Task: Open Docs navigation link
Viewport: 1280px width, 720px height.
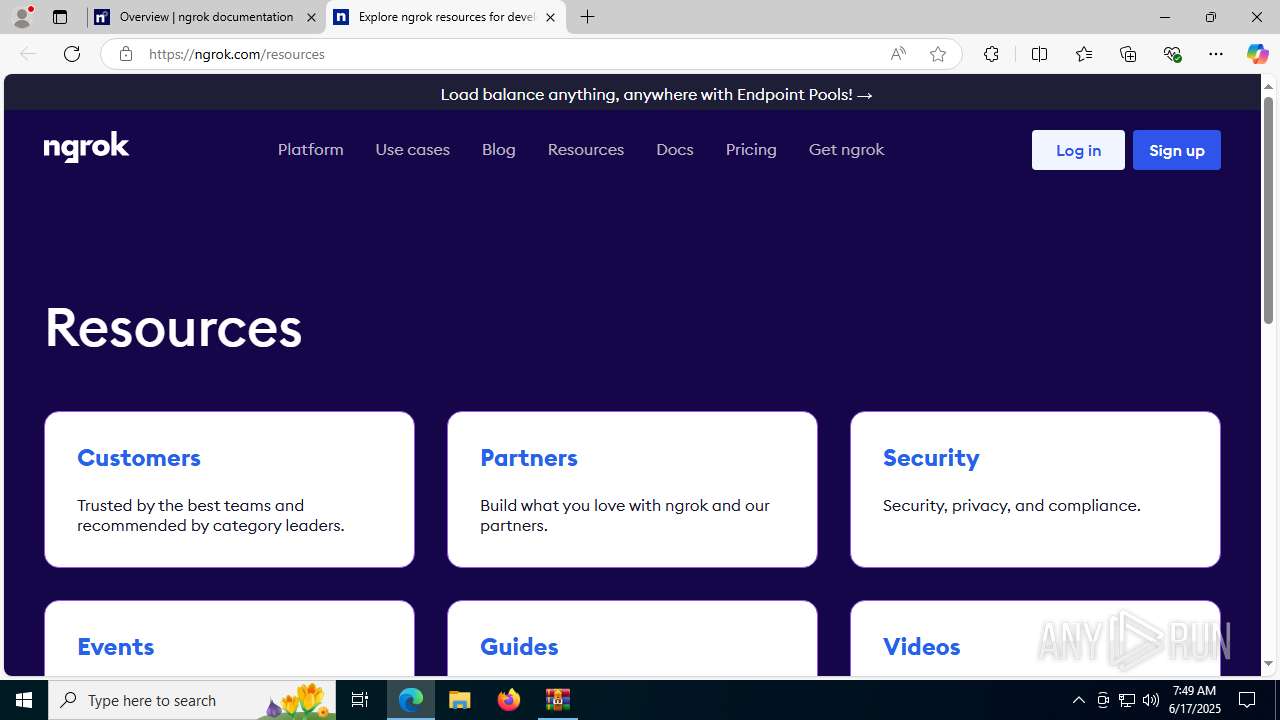Action: pyautogui.click(x=675, y=149)
